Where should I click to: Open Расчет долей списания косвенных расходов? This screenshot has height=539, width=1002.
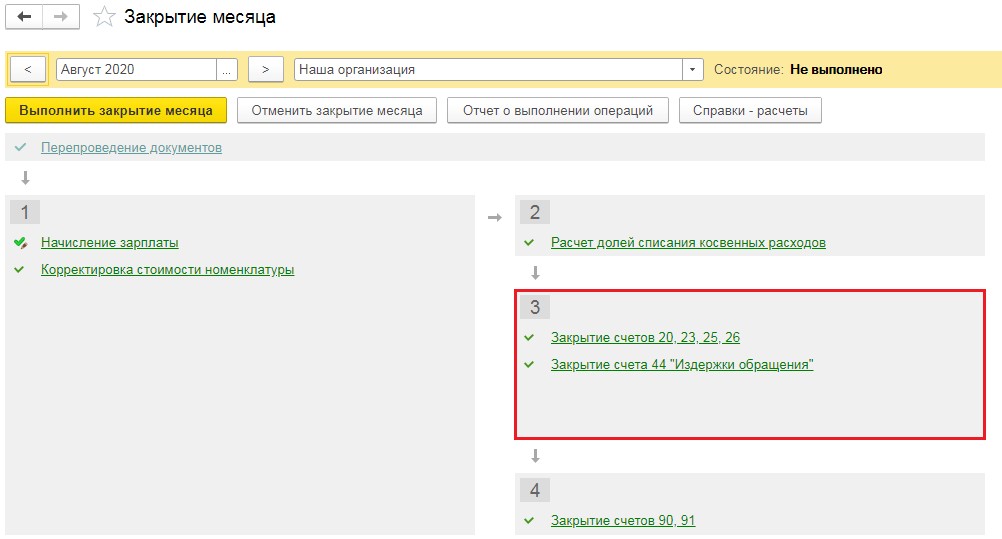click(x=688, y=242)
